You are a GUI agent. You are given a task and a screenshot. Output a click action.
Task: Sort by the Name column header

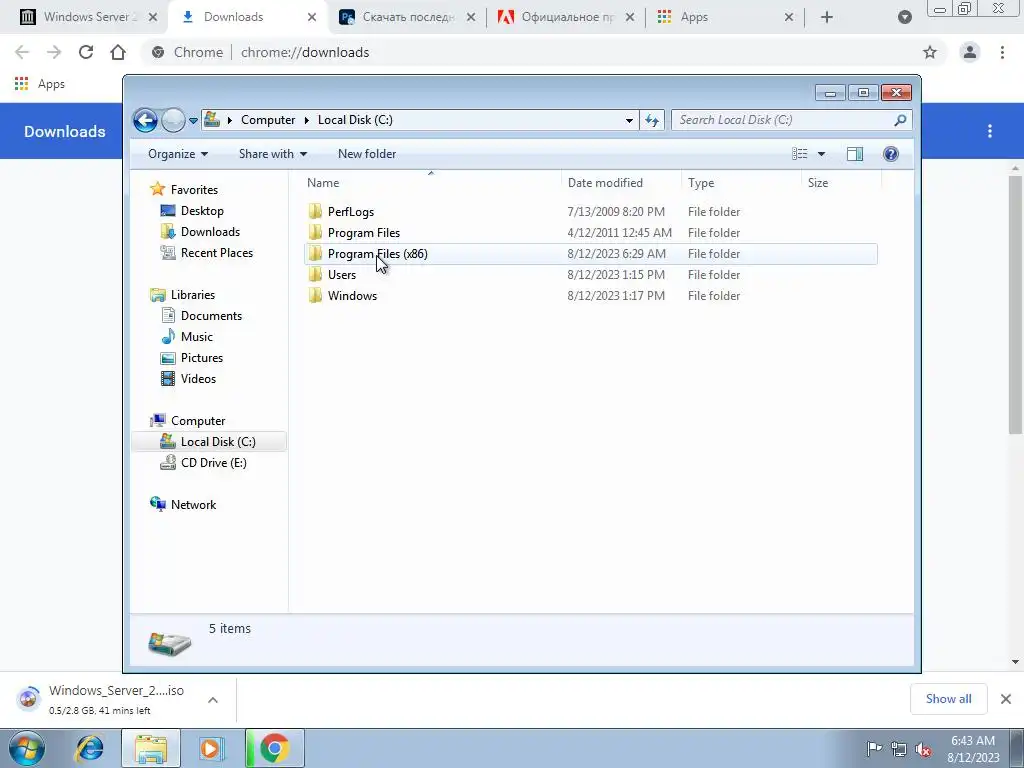click(x=431, y=183)
